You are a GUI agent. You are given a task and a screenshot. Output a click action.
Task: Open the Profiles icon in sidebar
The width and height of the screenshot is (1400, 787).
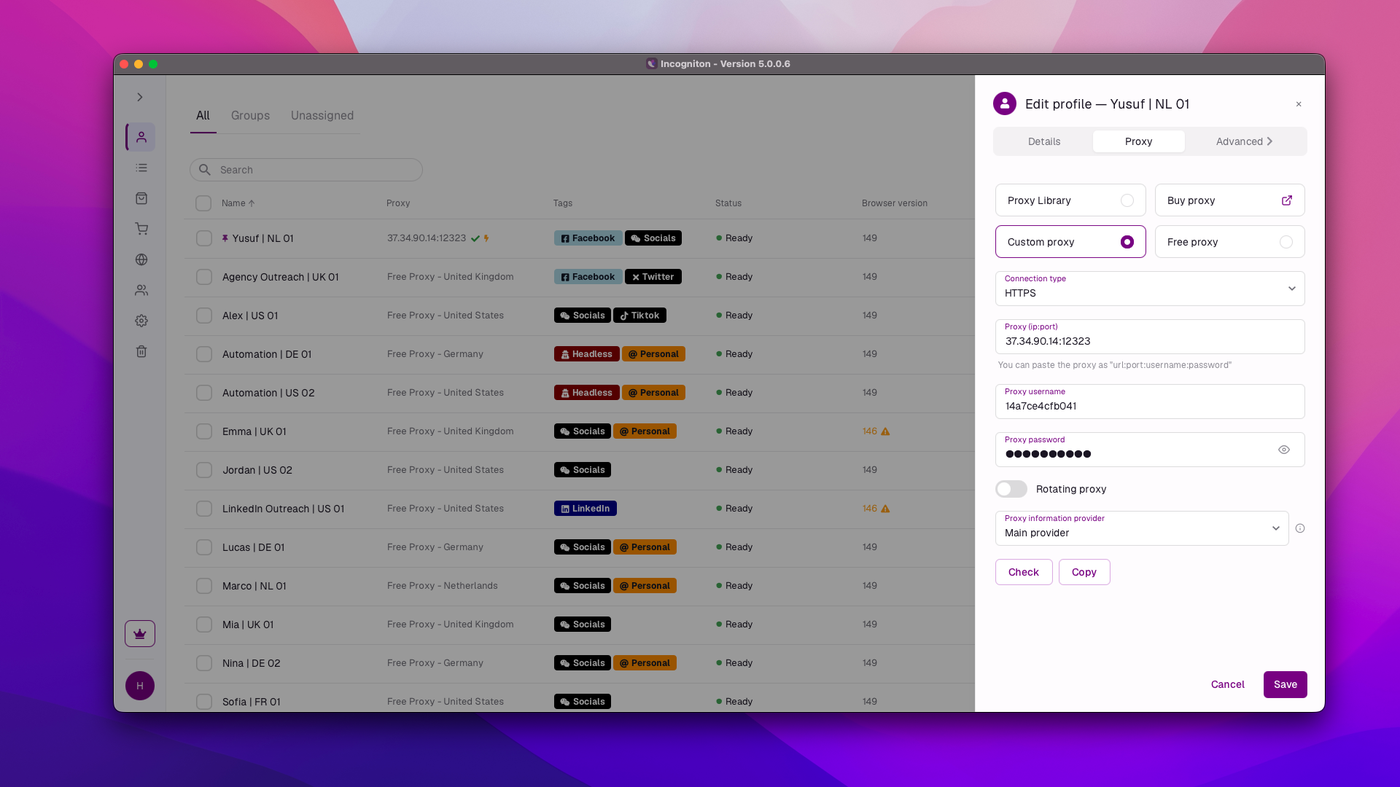141,137
